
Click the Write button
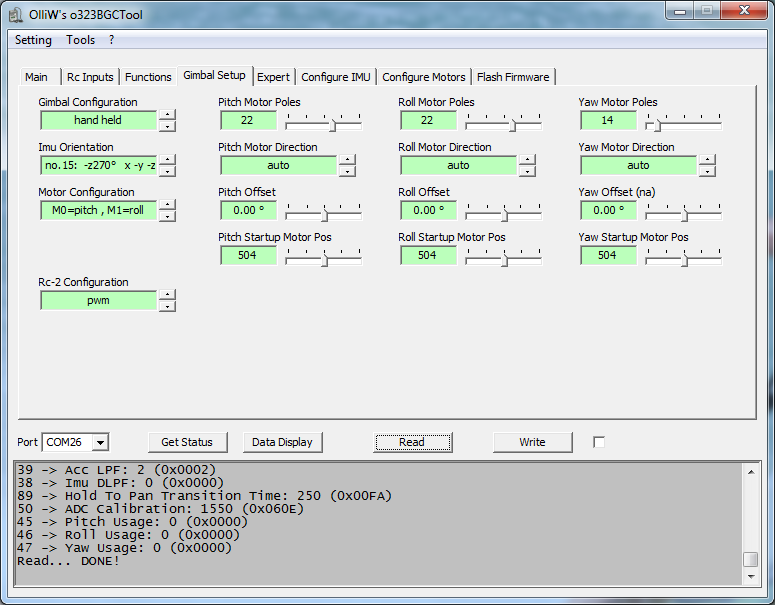coord(532,442)
